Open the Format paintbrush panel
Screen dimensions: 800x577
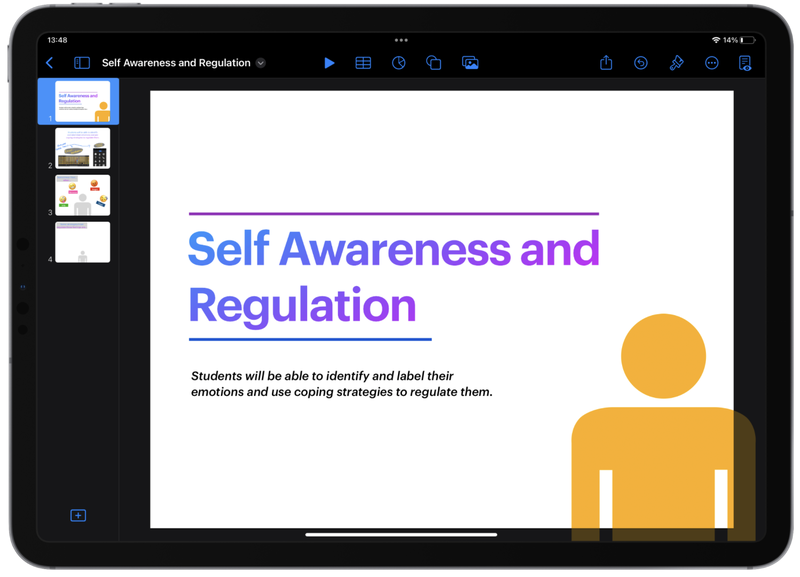coord(676,63)
